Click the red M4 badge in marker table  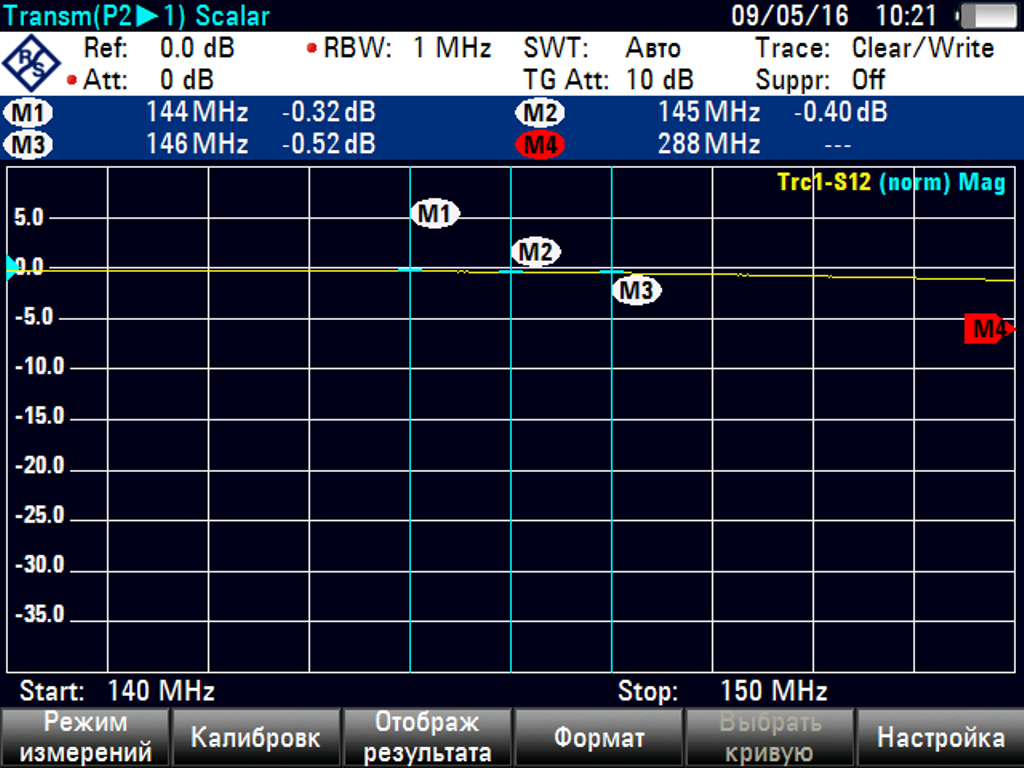click(x=540, y=145)
